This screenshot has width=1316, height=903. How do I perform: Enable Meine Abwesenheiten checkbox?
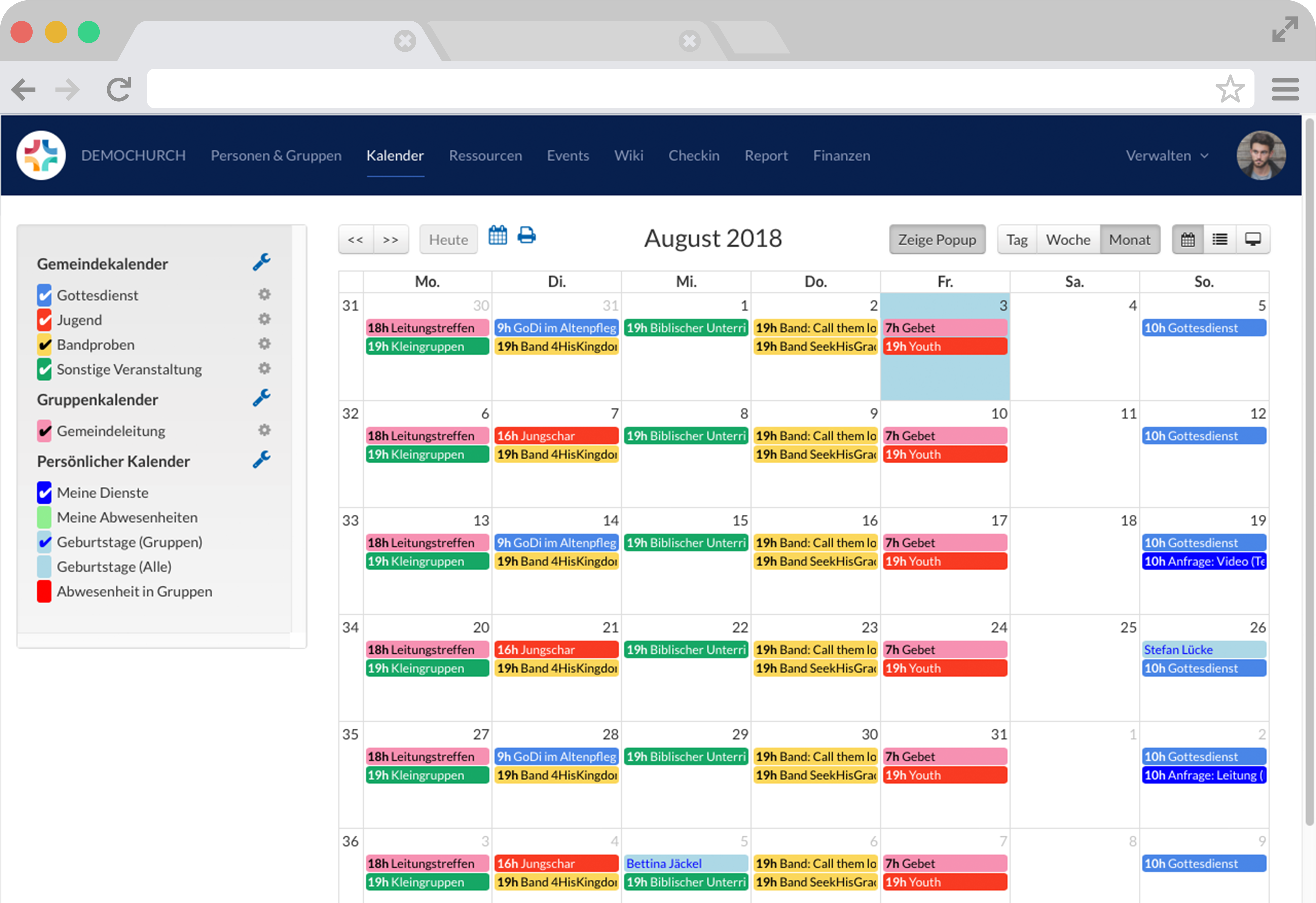click(44, 517)
